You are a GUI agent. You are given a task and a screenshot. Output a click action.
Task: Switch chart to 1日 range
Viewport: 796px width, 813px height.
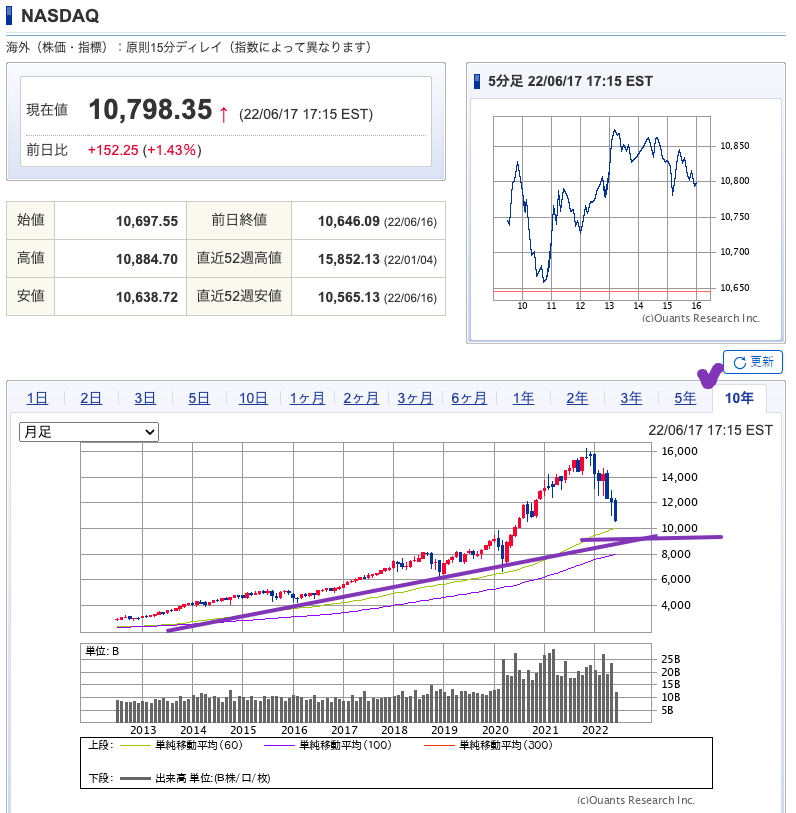point(37,398)
